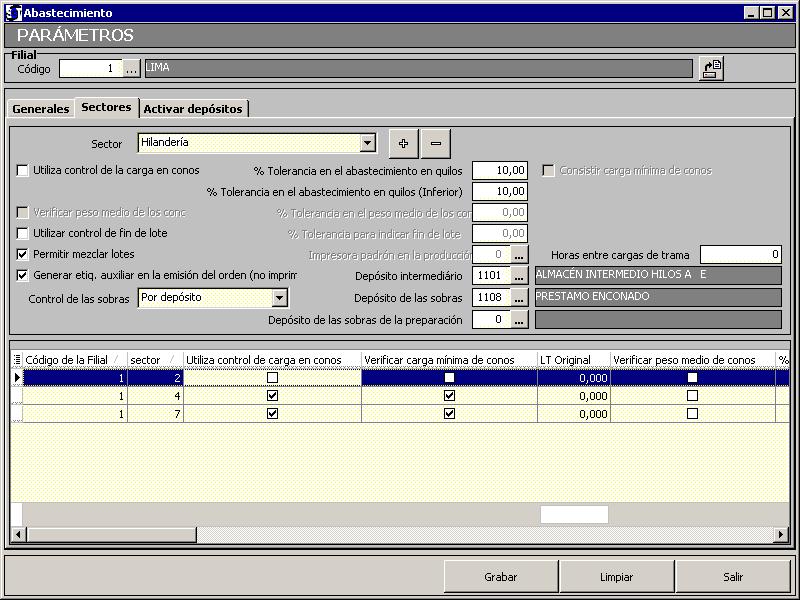Click the grid horizontal scrollbar right arrow
Image resolution: width=800 pixels, height=600 pixels.
781,535
